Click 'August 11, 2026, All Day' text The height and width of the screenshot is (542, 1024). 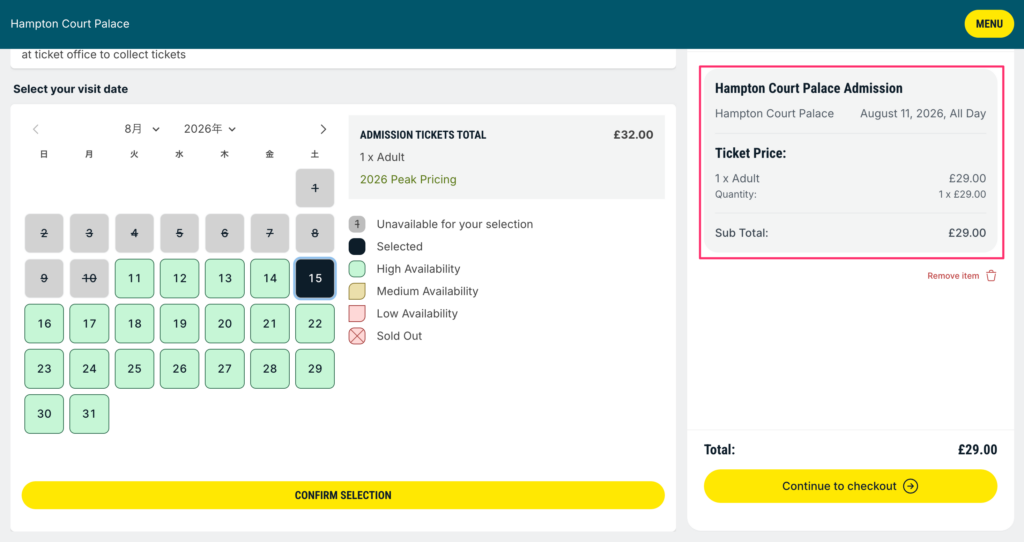[x=923, y=113]
